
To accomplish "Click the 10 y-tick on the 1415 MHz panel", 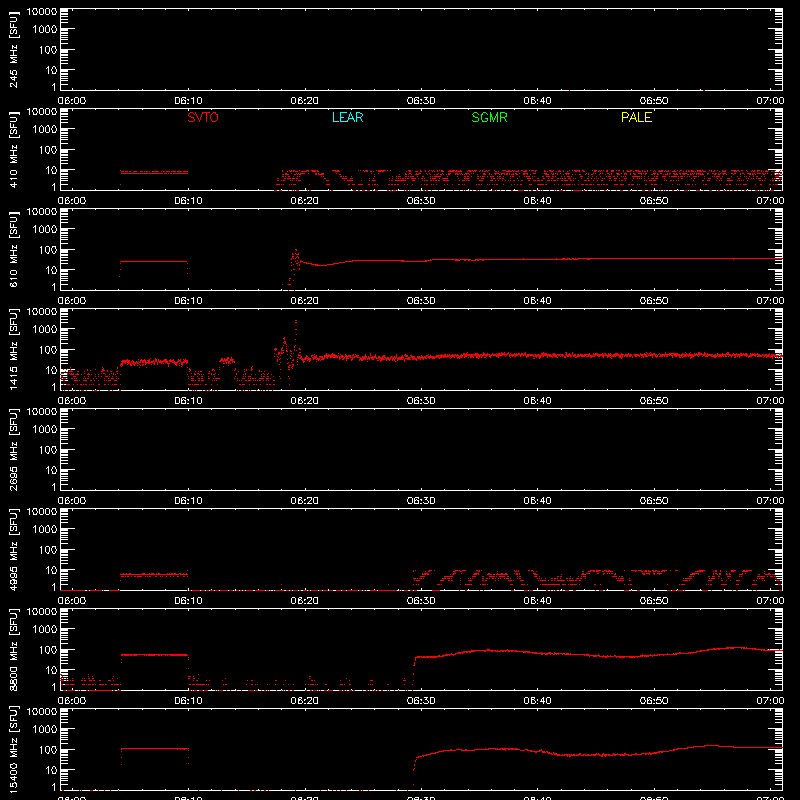I will pyautogui.click(x=51, y=370).
